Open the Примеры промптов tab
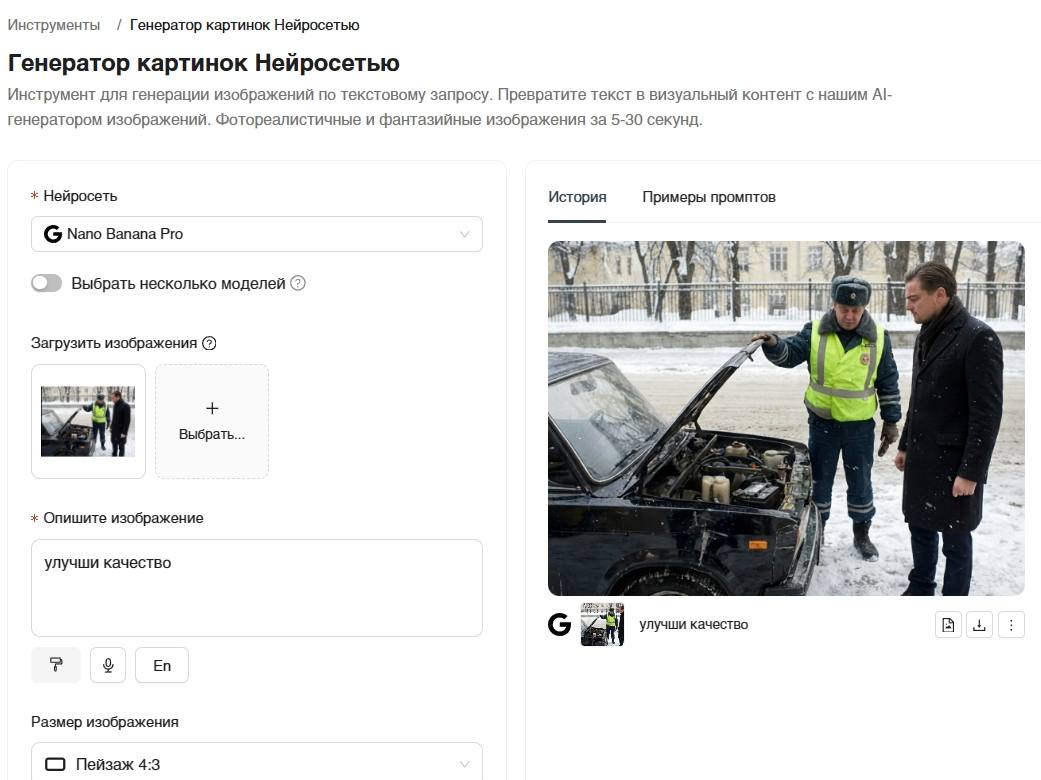The width and height of the screenshot is (1041, 780). pos(708,197)
